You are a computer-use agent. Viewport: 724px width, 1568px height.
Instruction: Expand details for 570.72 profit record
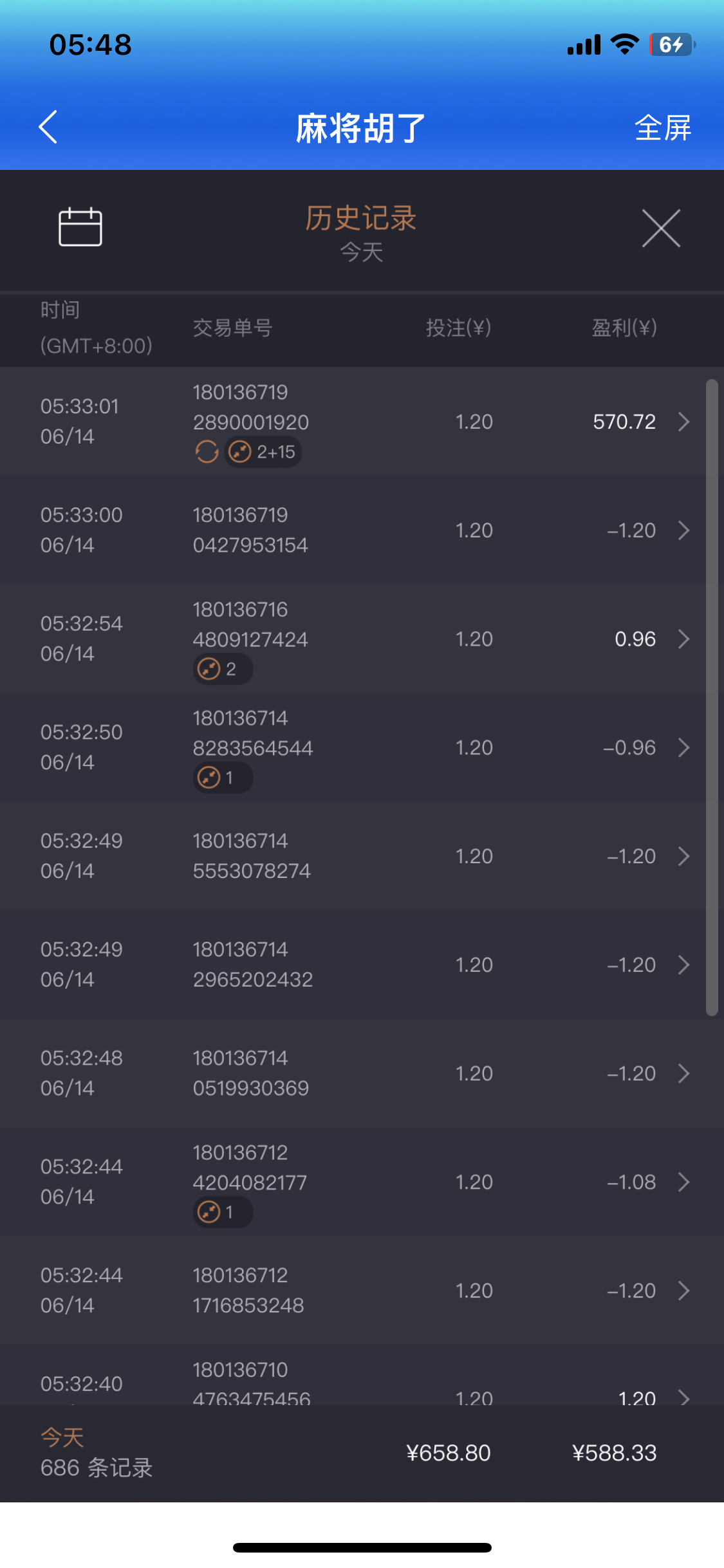pos(683,422)
